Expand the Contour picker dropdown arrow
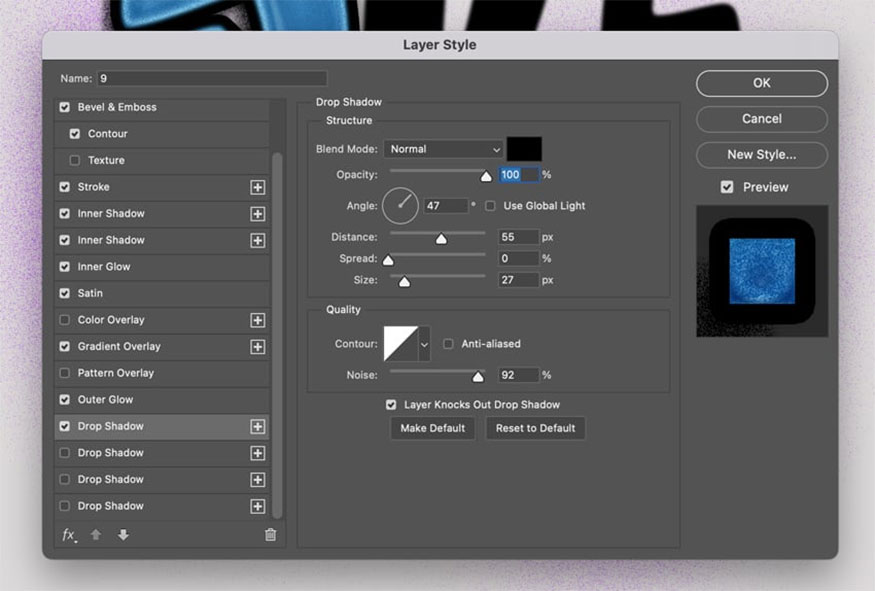Image resolution: width=875 pixels, height=591 pixels. click(x=424, y=344)
